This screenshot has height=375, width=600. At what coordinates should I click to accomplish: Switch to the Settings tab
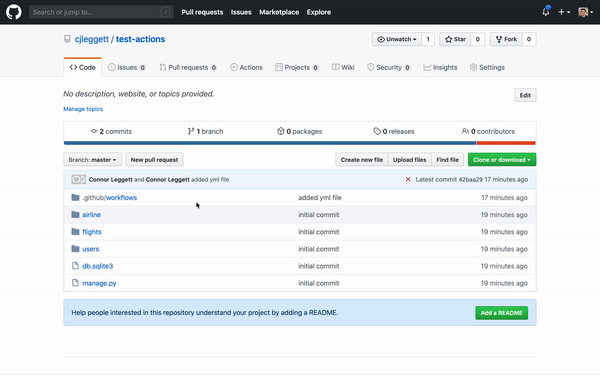click(487, 67)
